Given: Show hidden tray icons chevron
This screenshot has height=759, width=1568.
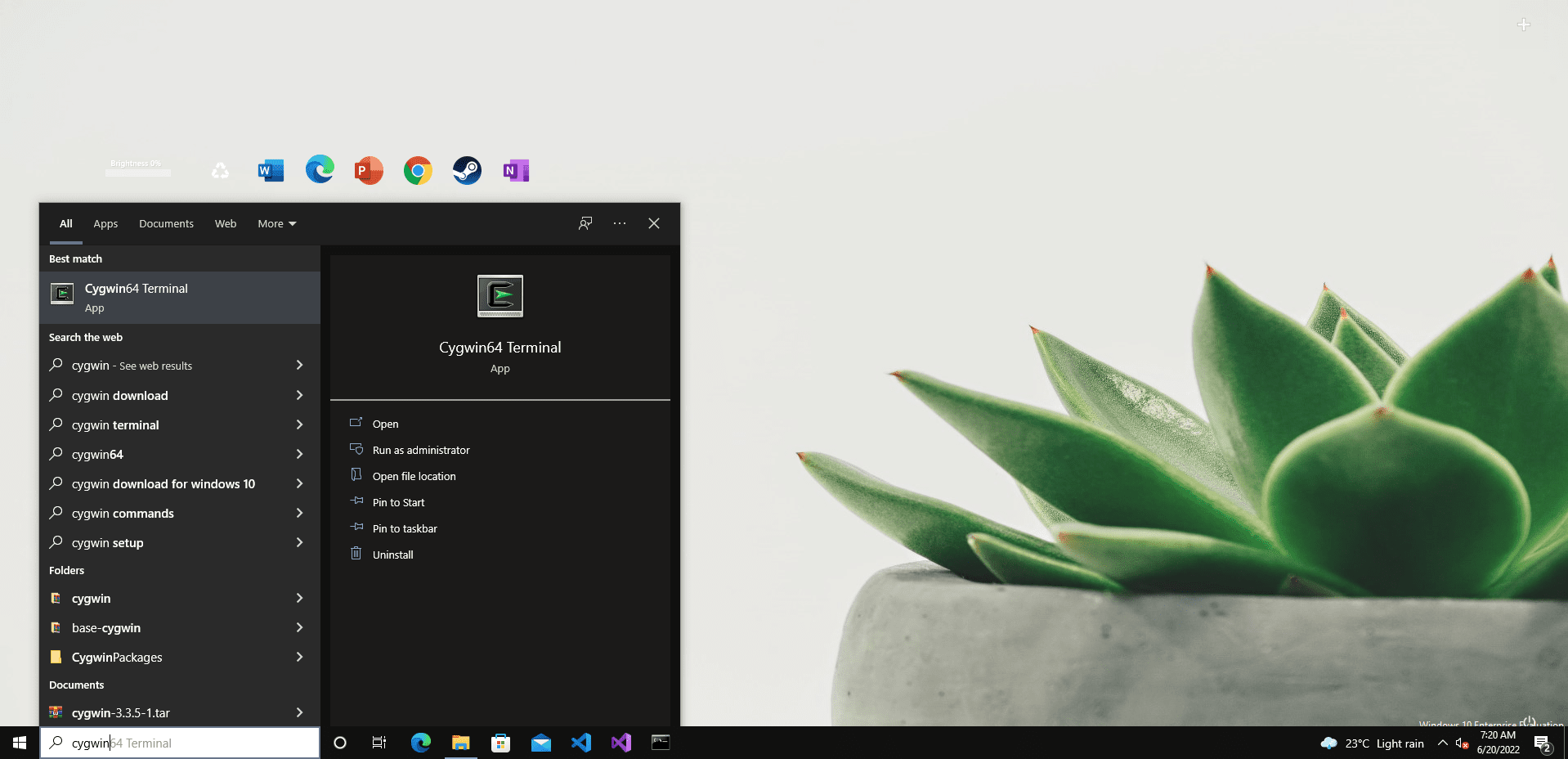Looking at the screenshot, I should (1443, 743).
